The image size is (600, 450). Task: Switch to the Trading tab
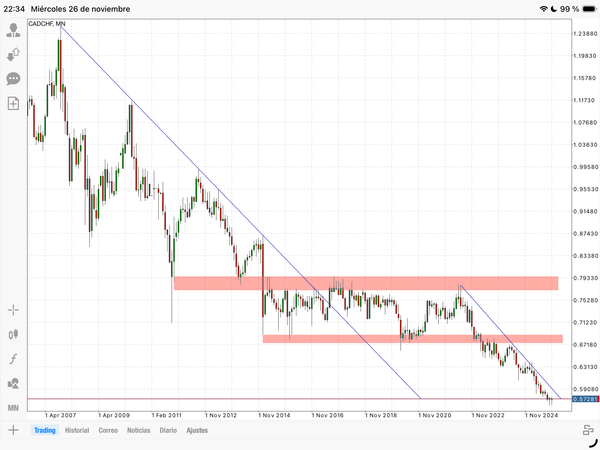45,430
